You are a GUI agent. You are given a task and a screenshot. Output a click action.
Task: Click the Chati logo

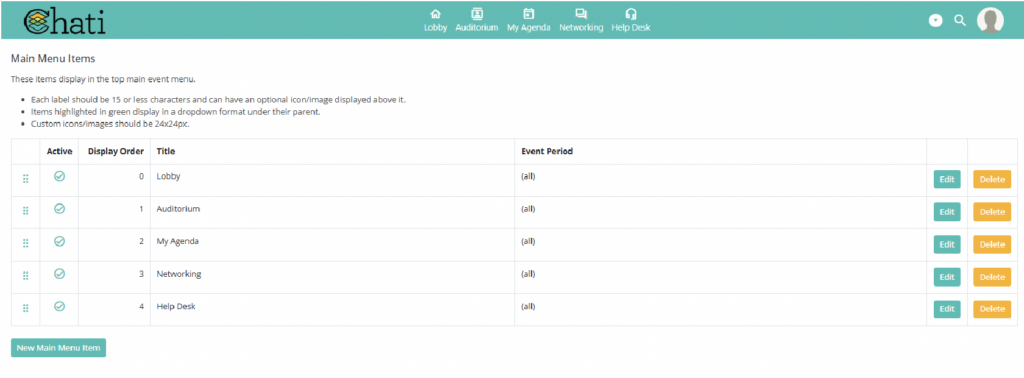pyautogui.click(x=64, y=21)
